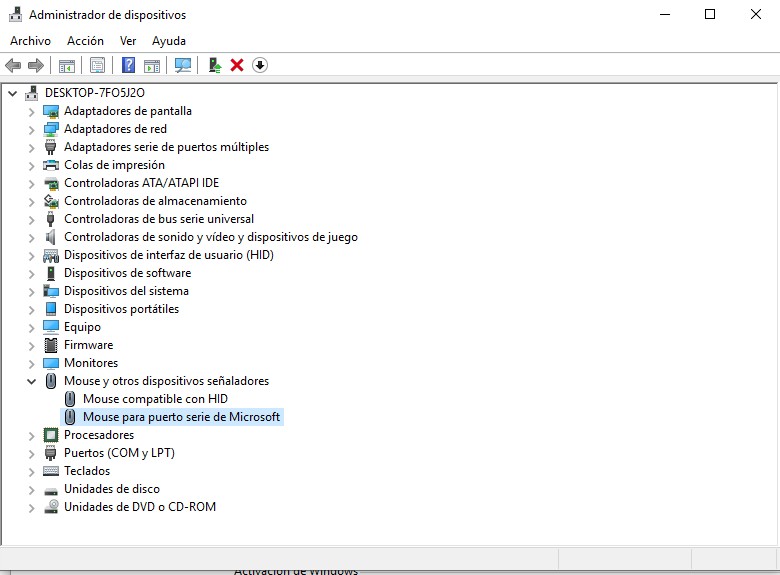Screen dimensions: 780x575
Task: Click the blue Help question mark icon
Action: (128, 65)
